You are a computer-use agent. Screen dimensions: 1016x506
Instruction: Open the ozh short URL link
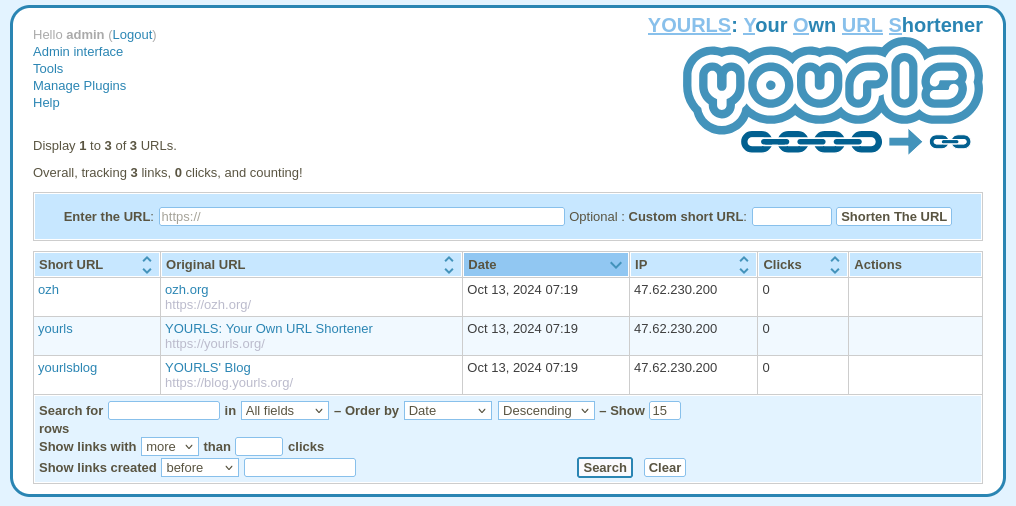coord(49,290)
